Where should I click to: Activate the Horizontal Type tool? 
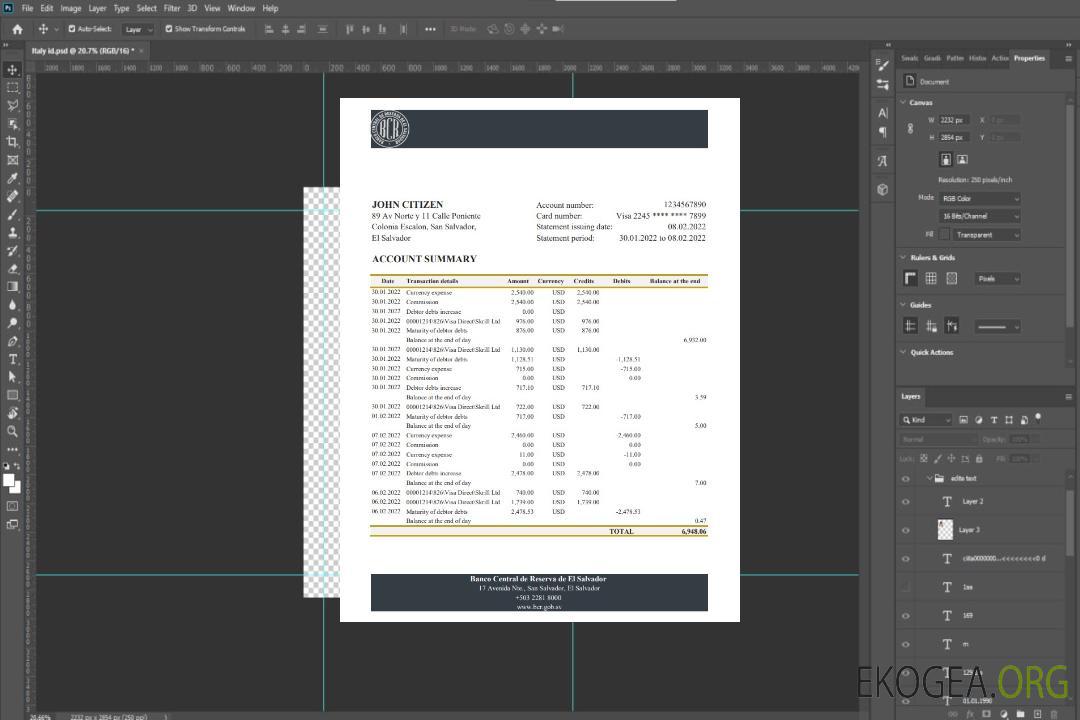[13, 359]
